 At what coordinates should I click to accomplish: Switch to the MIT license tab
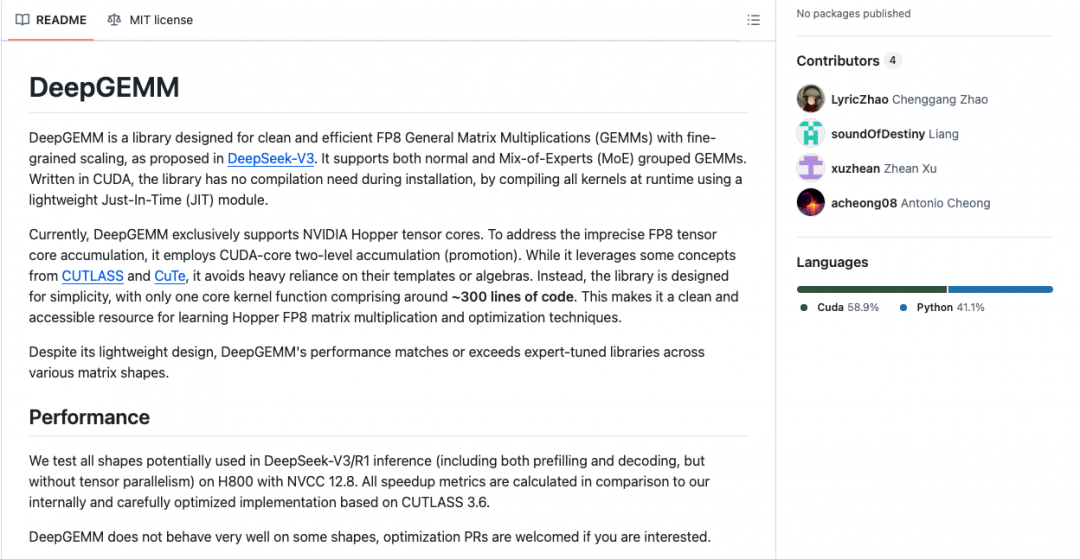coord(150,20)
